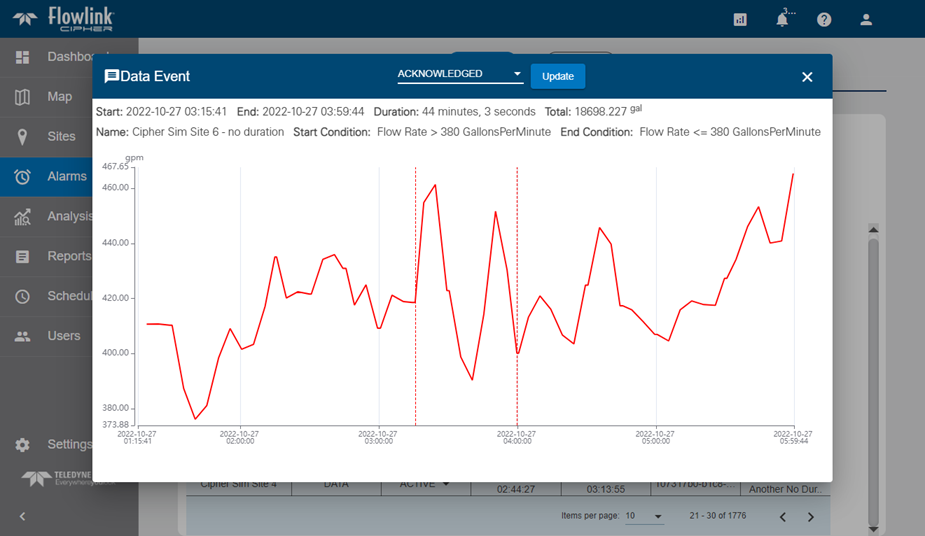This screenshot has height=536, width=925.
Task: Go to the Reports section
Action: [70, 257]
